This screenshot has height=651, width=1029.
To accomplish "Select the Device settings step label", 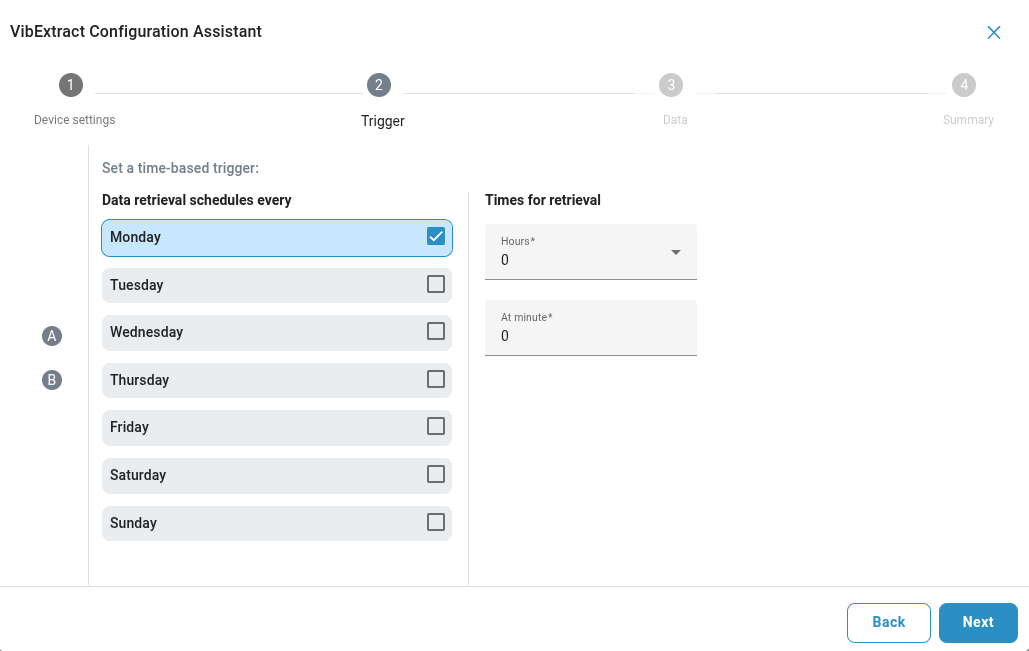I will click(x=75, y=120).
